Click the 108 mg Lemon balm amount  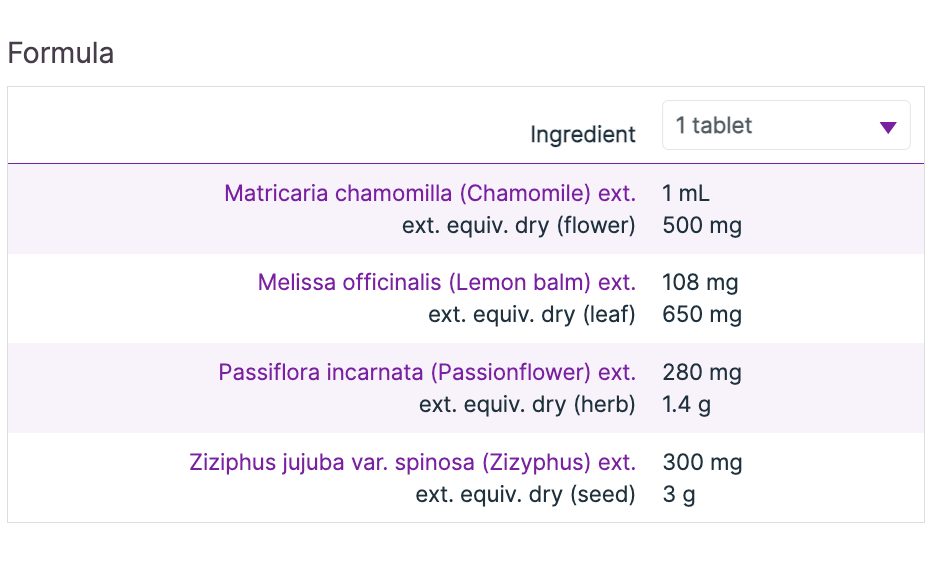700,283
